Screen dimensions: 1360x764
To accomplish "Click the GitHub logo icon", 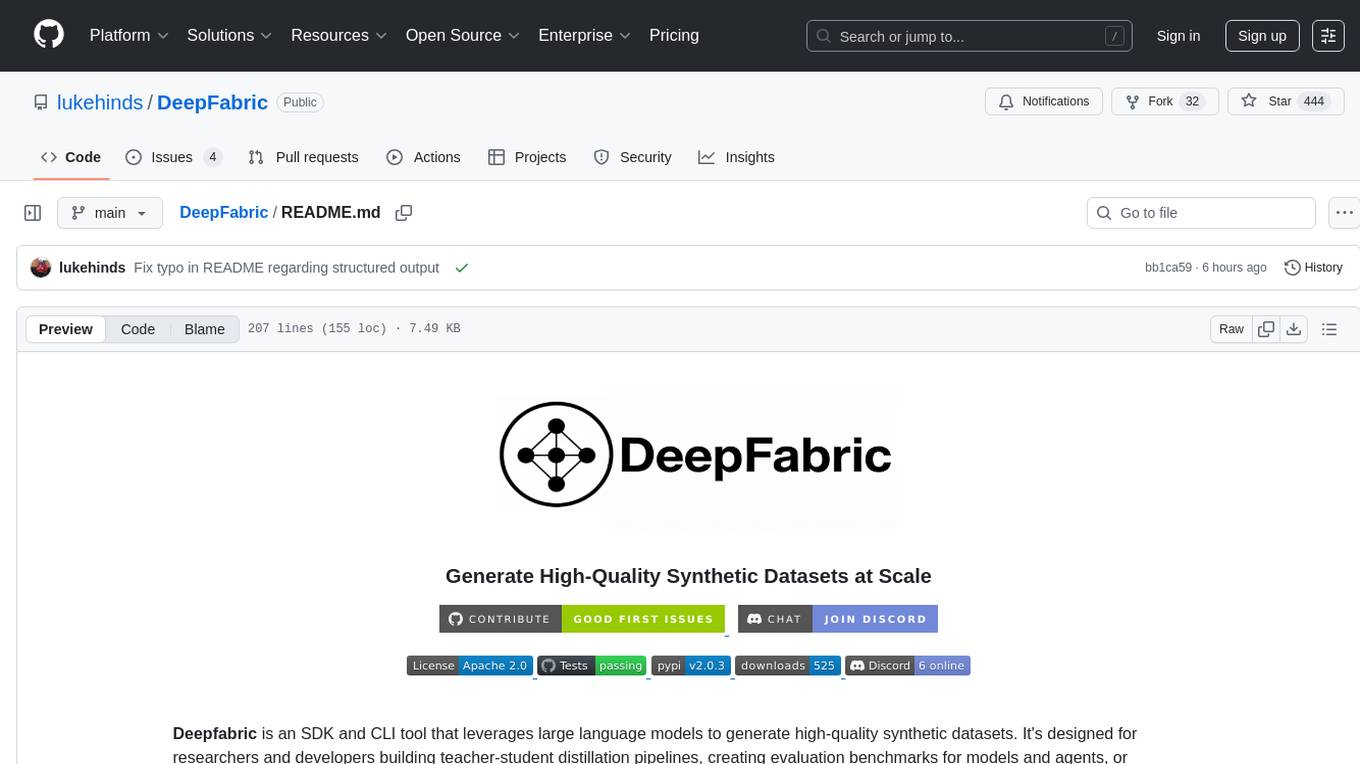I will [x=49, y=35].
